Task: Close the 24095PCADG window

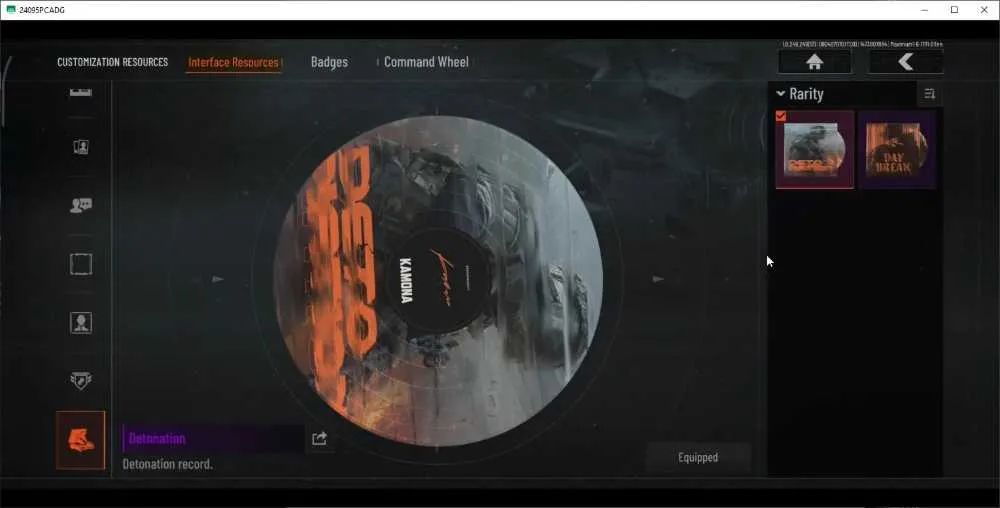Action: [983, 10]
